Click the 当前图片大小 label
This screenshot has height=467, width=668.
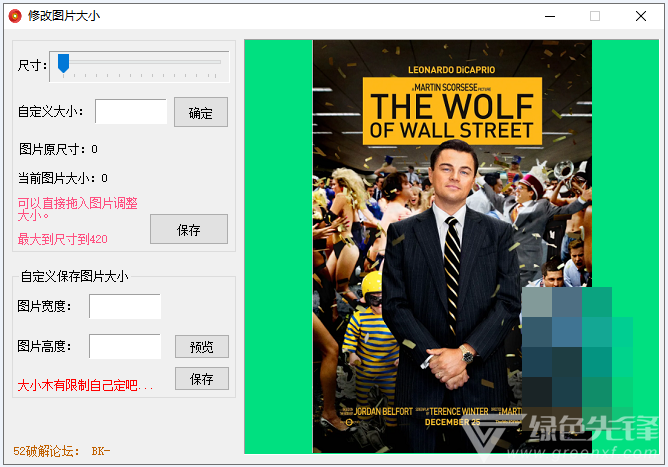click(x=62, y=179)
